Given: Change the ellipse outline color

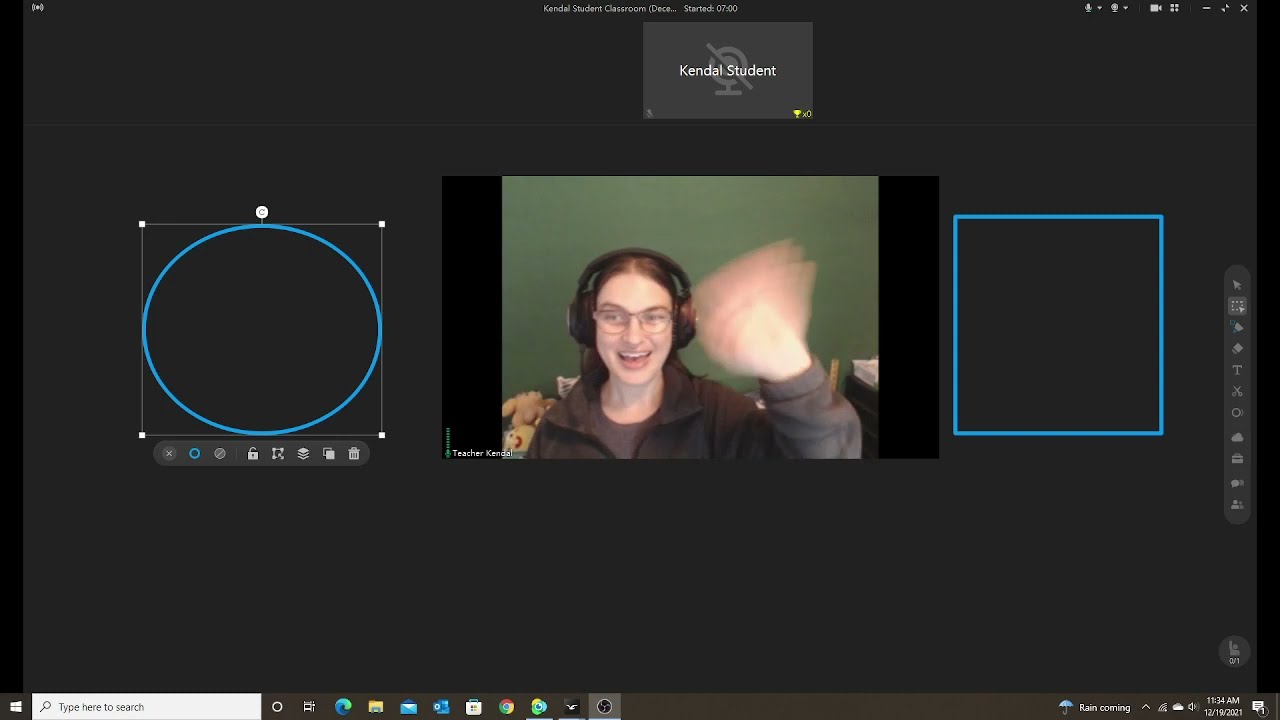Looking at the screenshot, I should tap(195, 454).
